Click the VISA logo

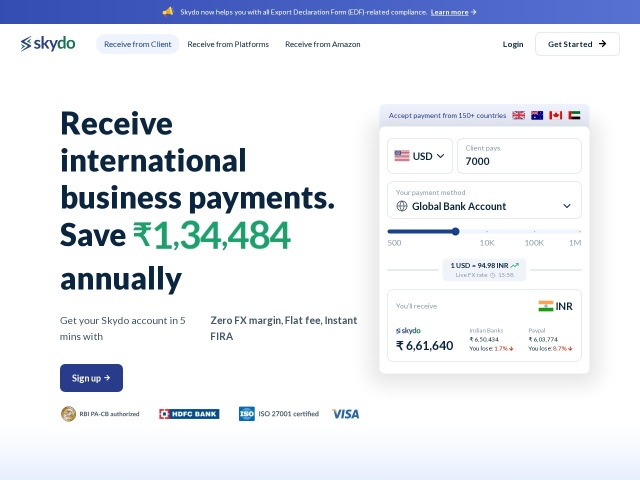click(x=345, y=414)
